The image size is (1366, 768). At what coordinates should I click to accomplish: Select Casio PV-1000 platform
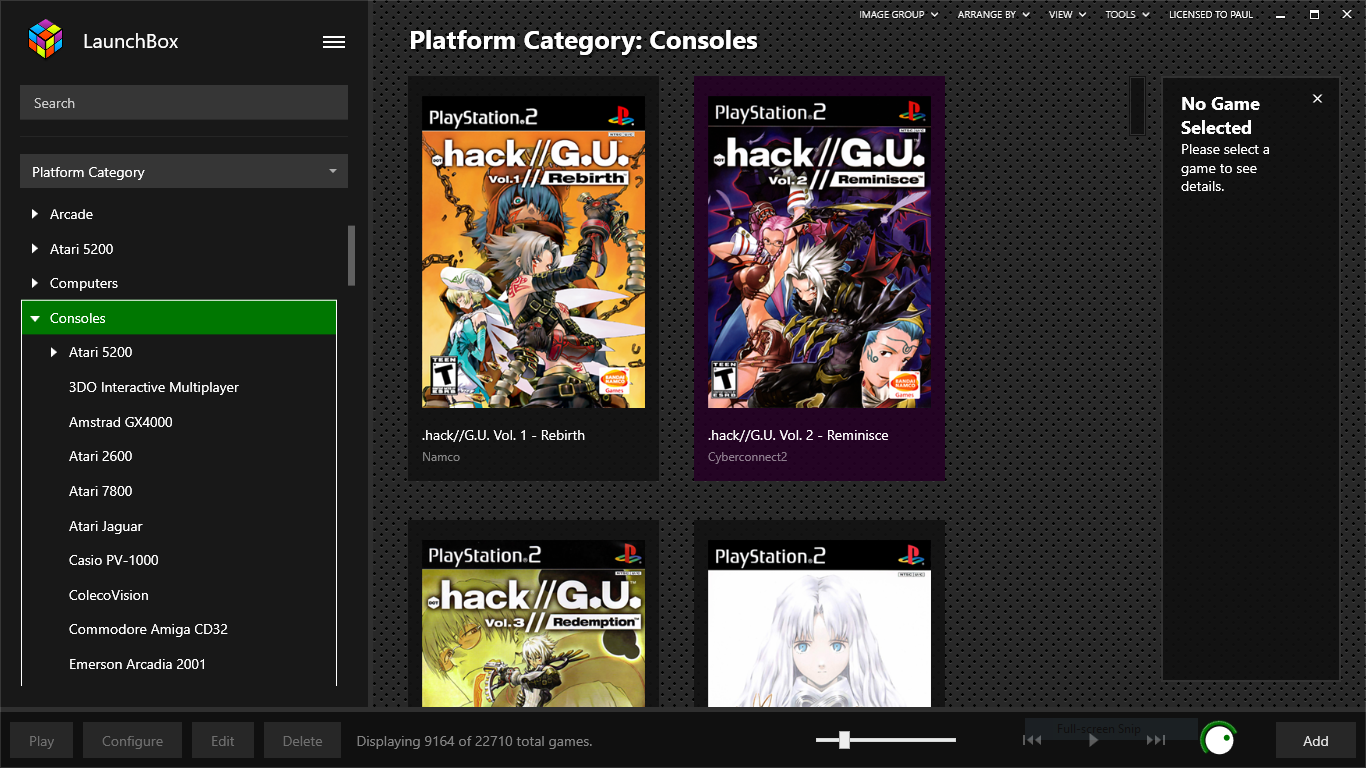tap(114, 560)
